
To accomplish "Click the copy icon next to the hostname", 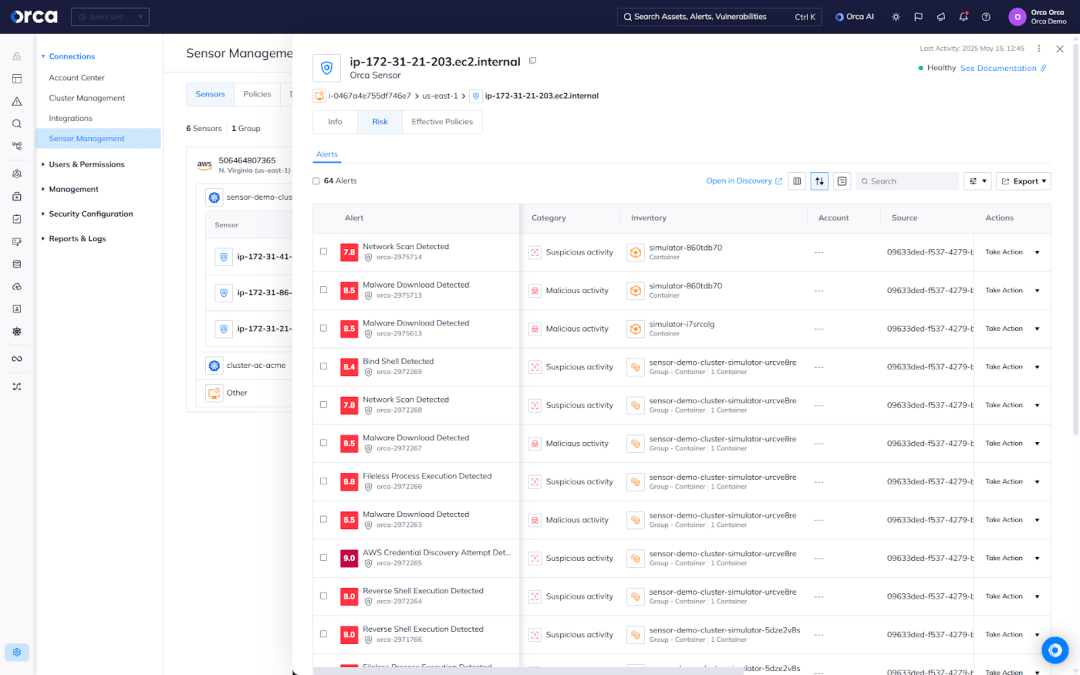I will [532, 61].
